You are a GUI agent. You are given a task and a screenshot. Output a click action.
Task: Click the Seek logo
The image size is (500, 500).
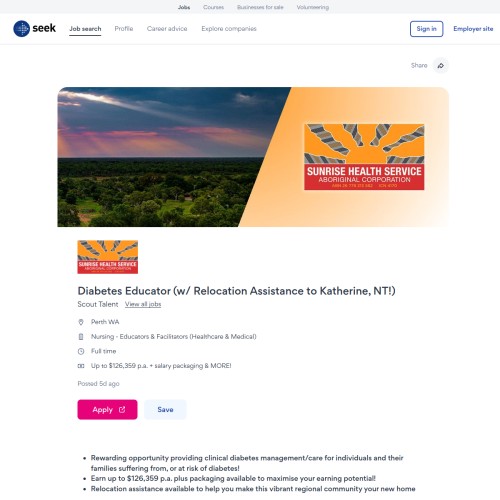click(x=35, y=29)
